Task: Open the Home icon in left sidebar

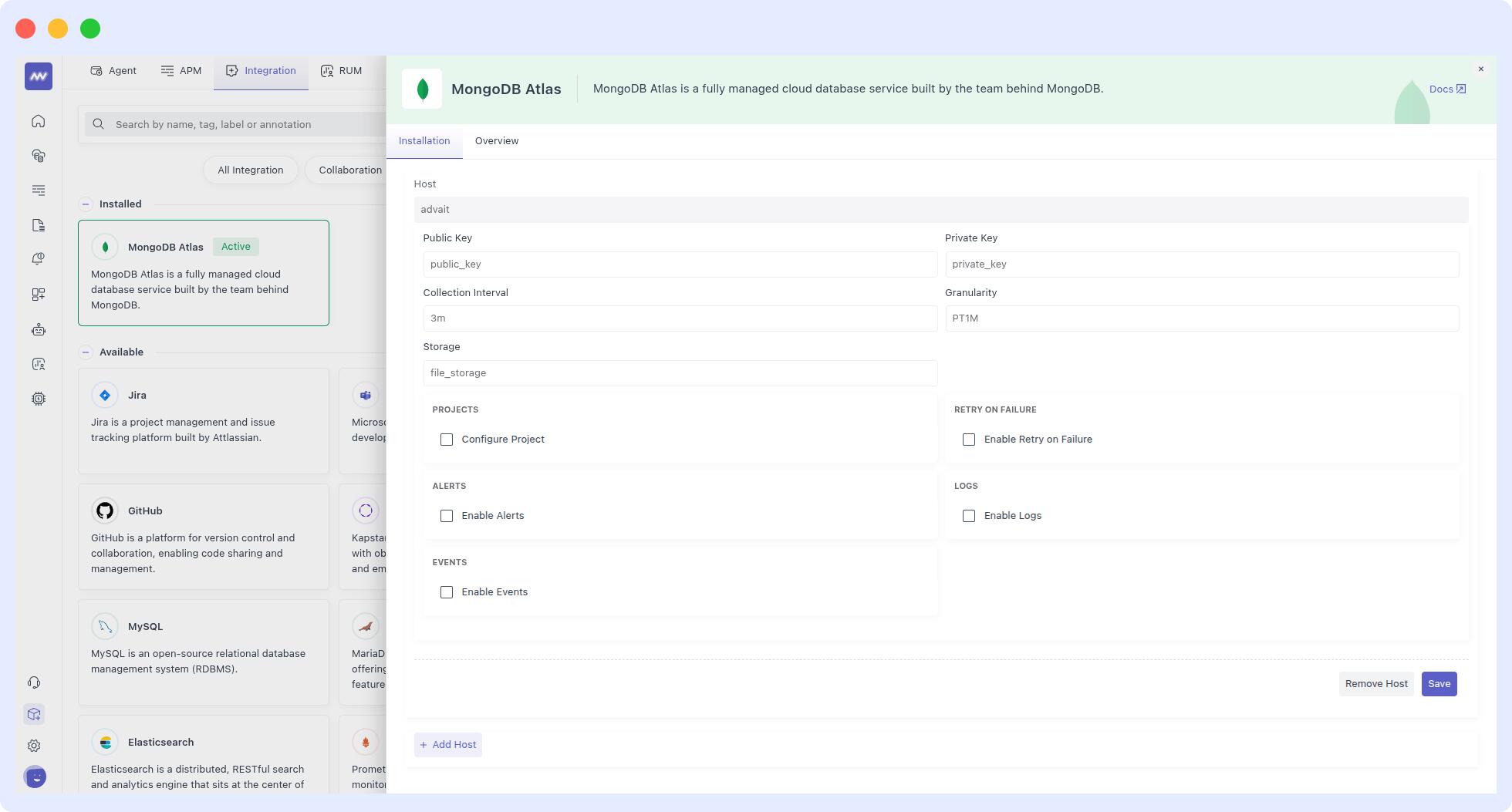Action: point(39,121)
